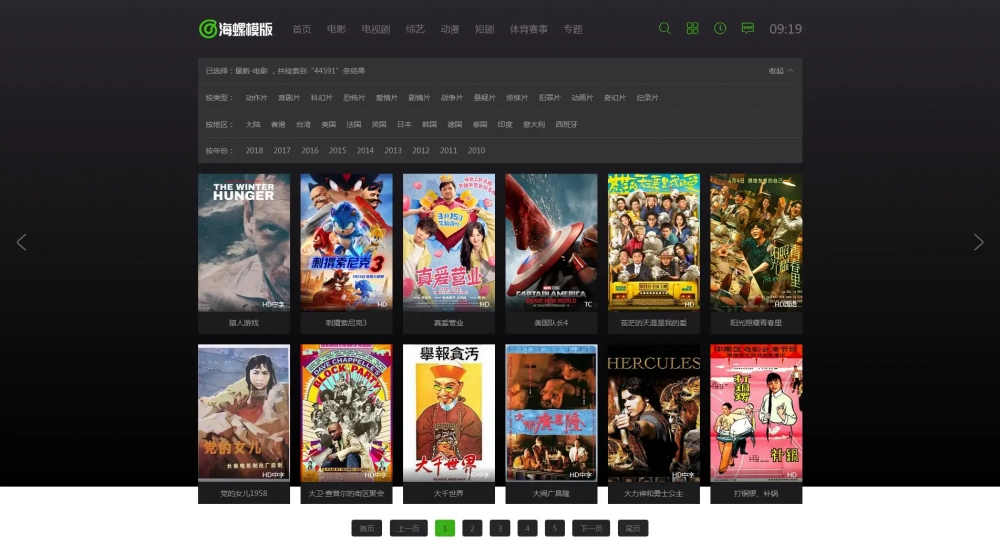Open the 电视剧 nav item
1000x547 pixels.
(x=376, y=29)
